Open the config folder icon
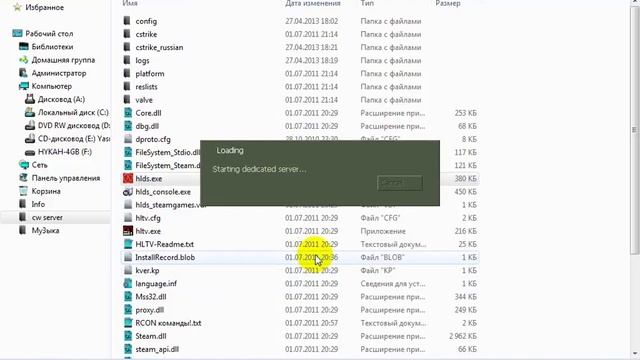 127,21
